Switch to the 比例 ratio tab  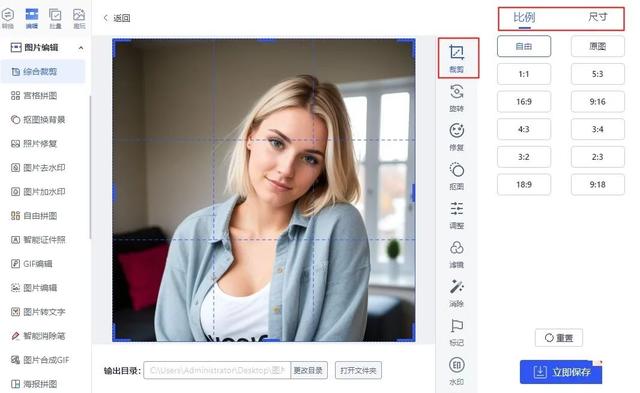coord(524,18)
